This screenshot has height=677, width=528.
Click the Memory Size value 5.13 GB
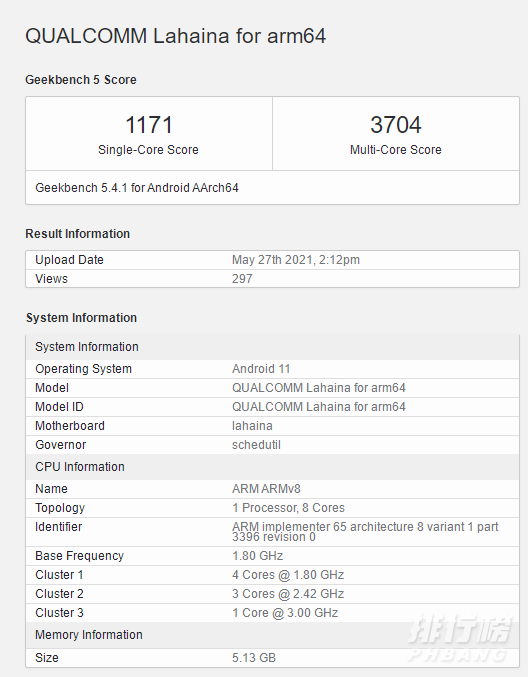(x=254, y=658)
